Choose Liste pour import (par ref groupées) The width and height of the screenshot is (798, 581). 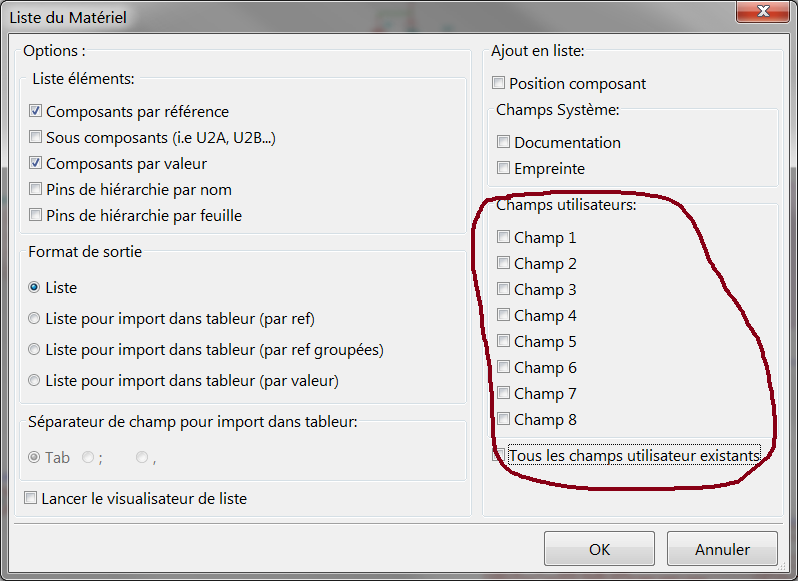pyautogui.click(x=34, y=350)
